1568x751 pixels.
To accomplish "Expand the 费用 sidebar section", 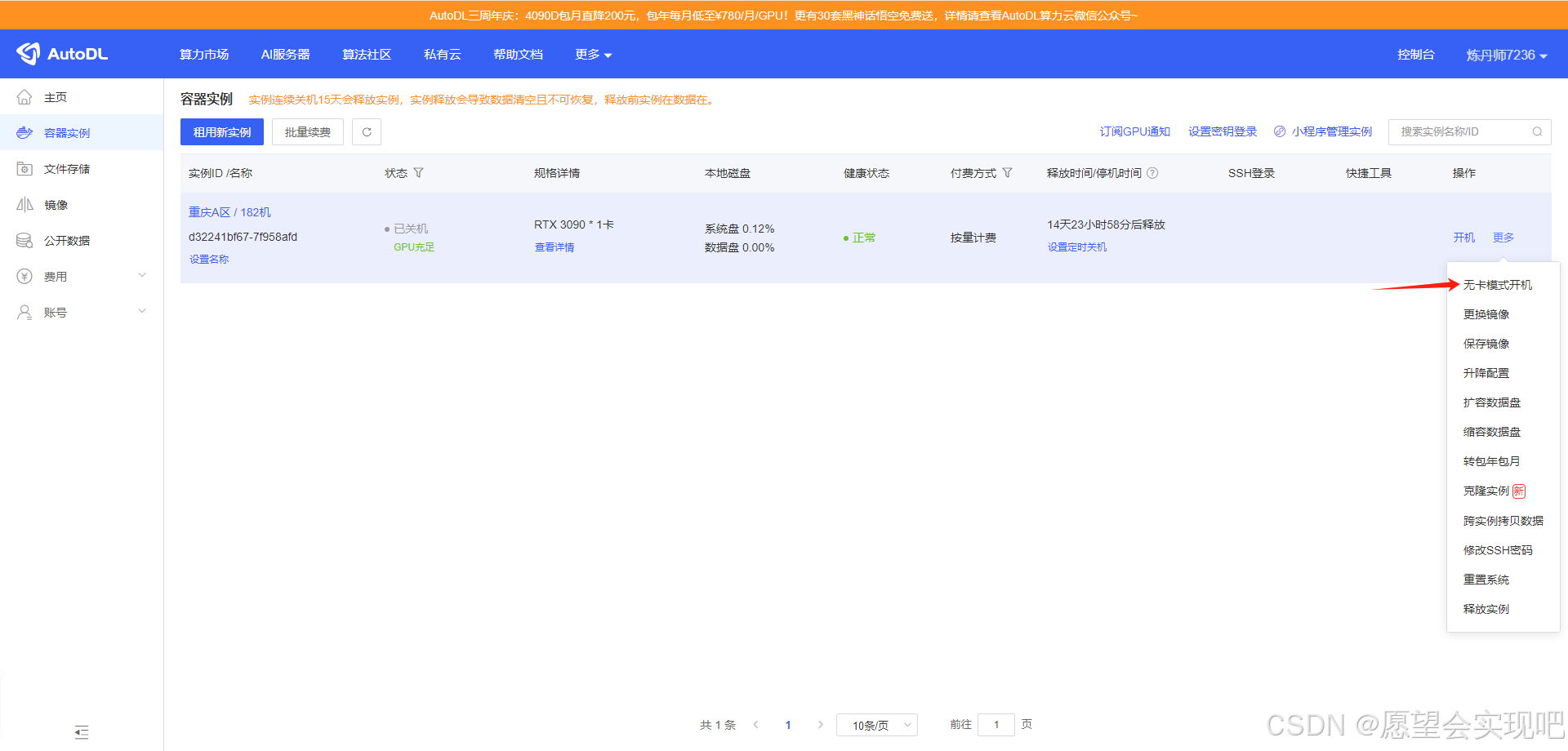I will tap(142, 276).
